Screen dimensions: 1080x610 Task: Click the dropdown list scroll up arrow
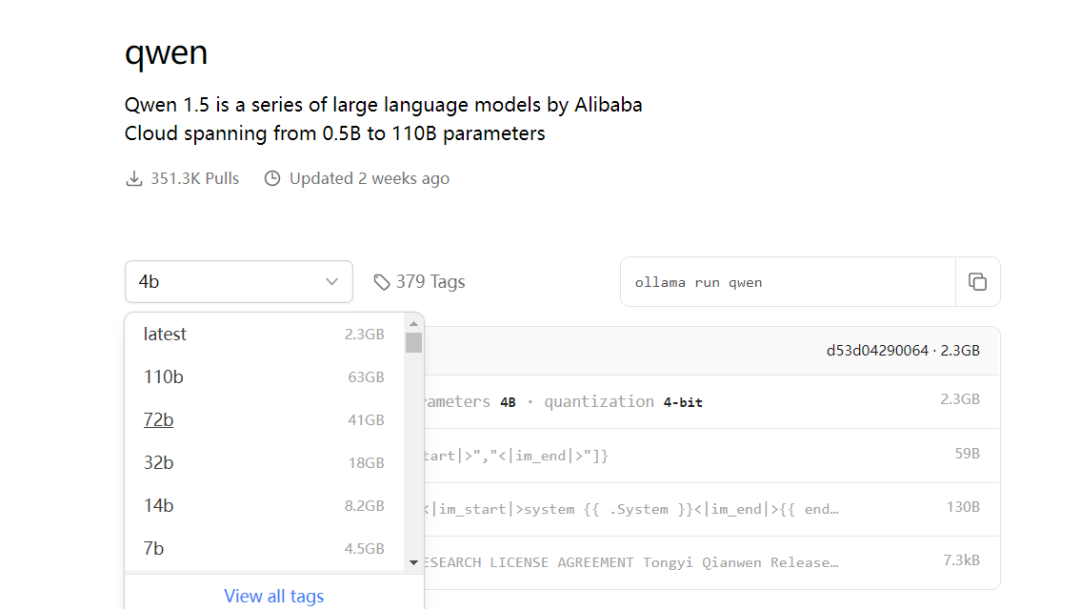tap(413, 324)
